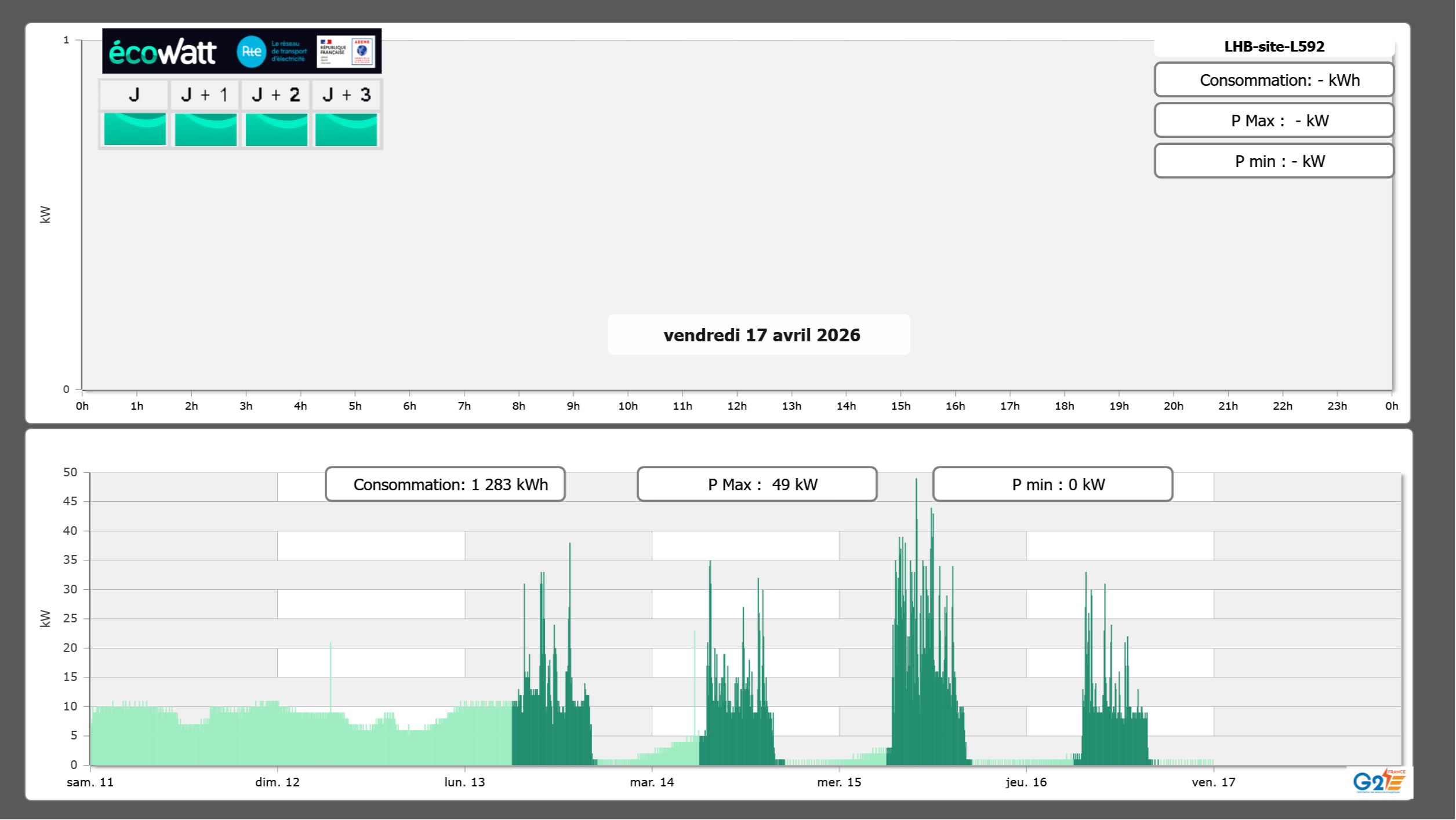The image size is (1456, 820).
Task: Select the J + 2 green signal tile
Action: pos(276,129)
